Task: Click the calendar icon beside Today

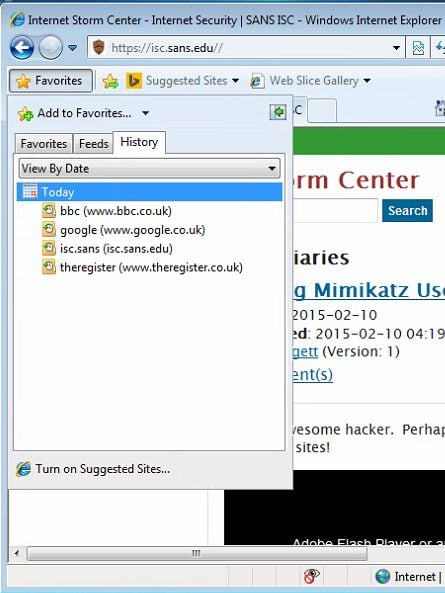Action: (30, 191)
